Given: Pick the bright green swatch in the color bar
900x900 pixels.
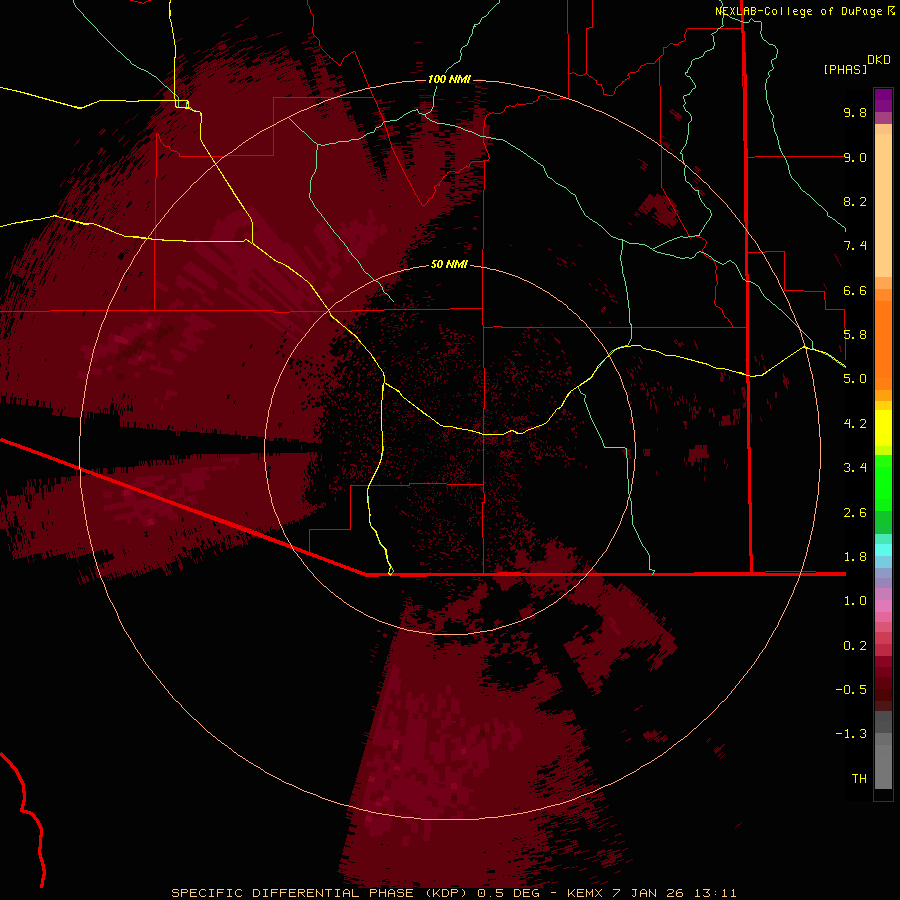Looking at the screenshot, I should pyautogui.click(x=883, y=482).
